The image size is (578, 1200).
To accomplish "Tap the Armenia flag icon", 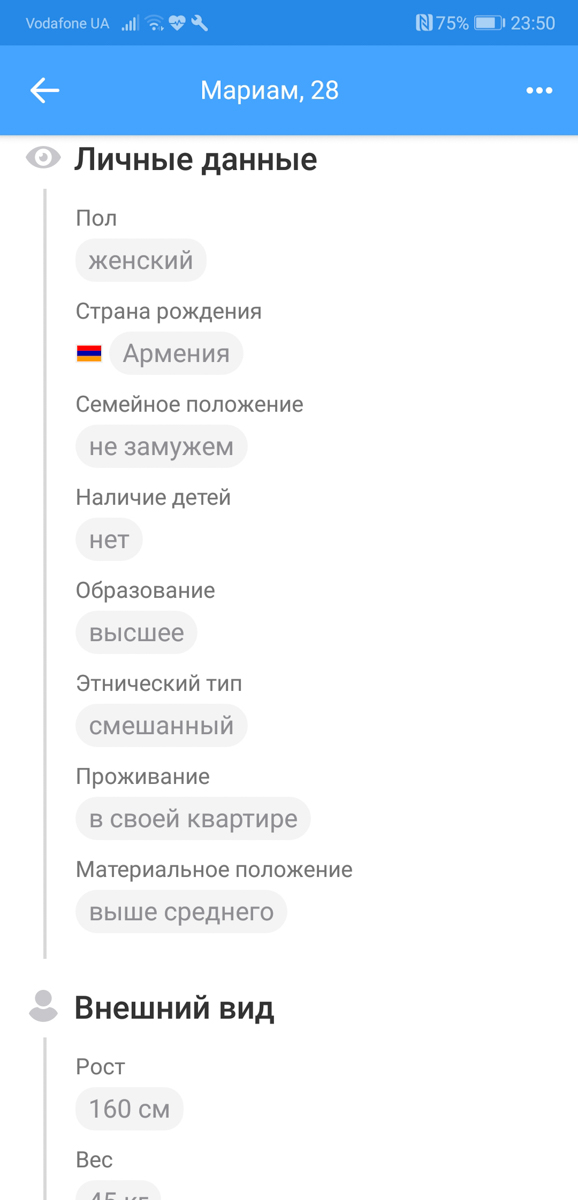I will pos(89,353).
